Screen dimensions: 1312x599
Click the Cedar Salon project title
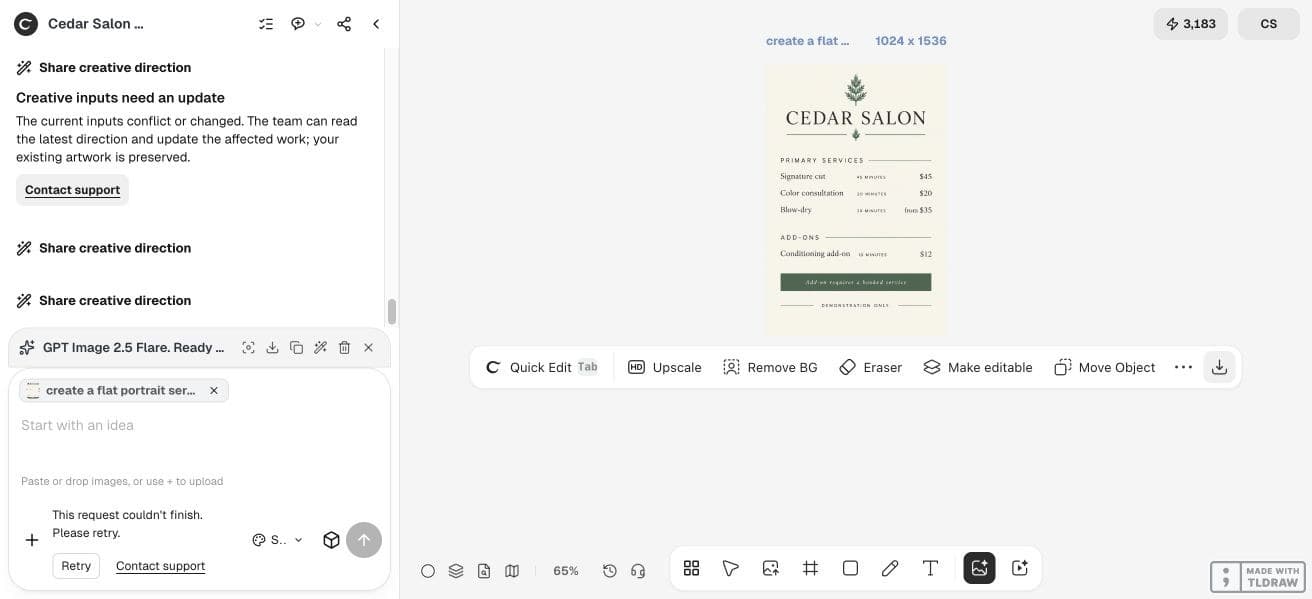(96, 24)
